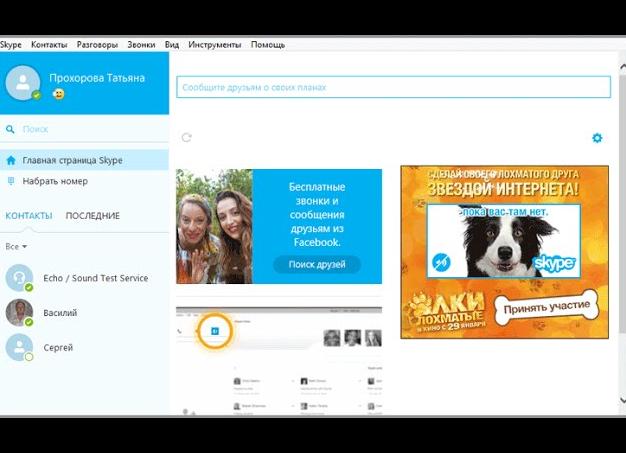Open the Контакты menu
This screenshot has height=453, width=626.
[49, 45]
